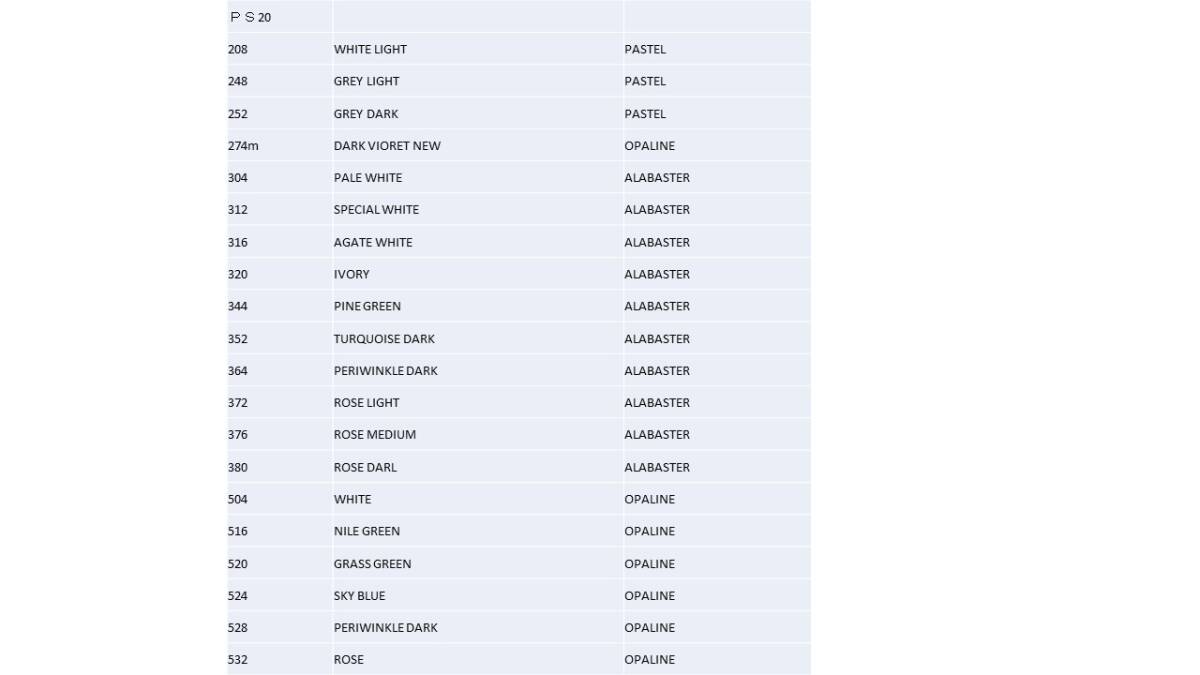Select code cell 274m
Screen dimensions: 1200x675
243,146
